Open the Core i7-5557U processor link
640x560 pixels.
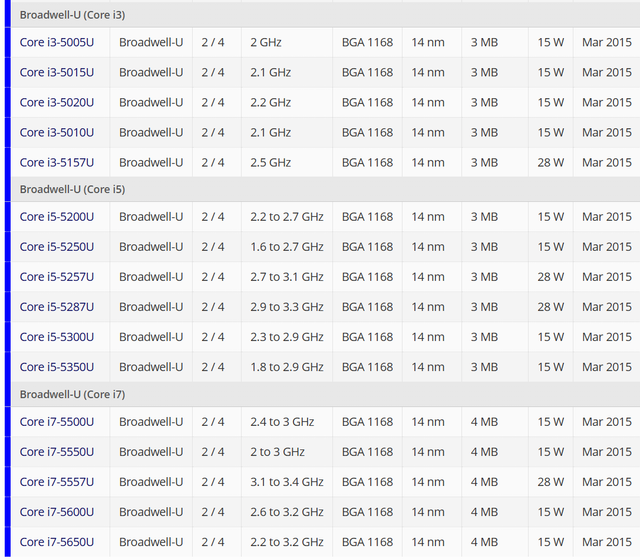pos(57,482)
